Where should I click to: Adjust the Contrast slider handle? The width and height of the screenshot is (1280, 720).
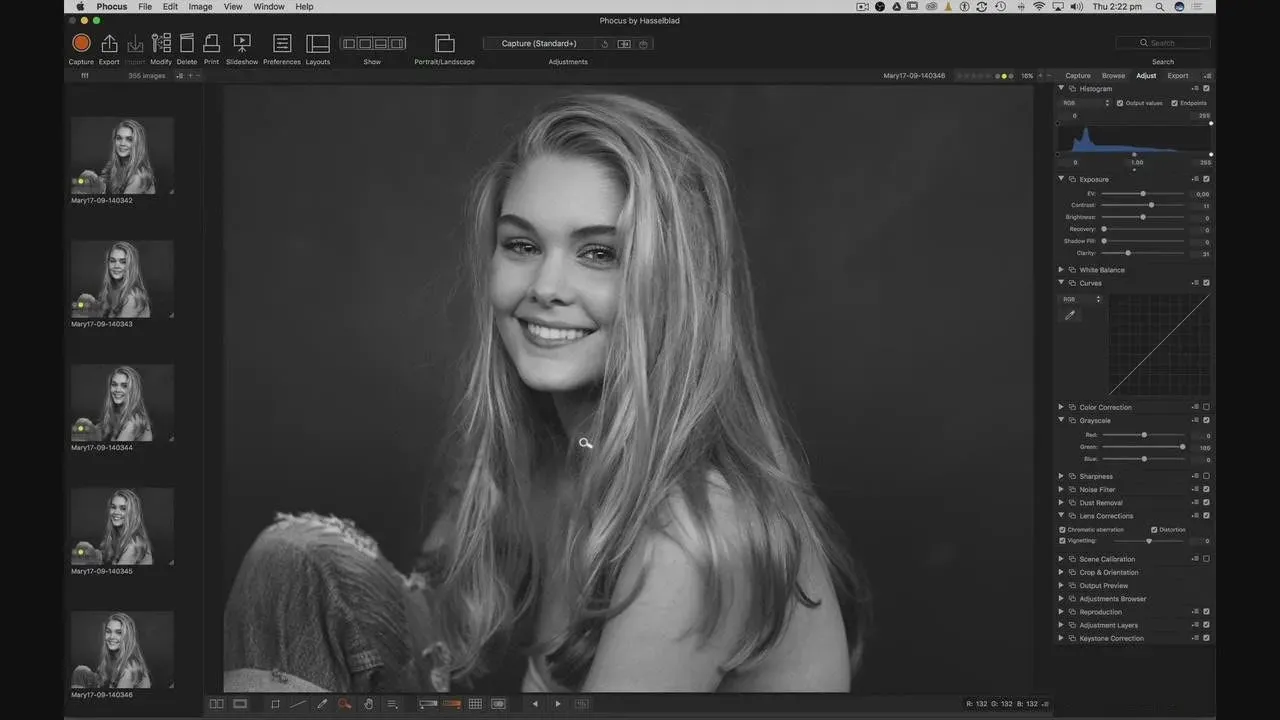[x=1151, y=205]
